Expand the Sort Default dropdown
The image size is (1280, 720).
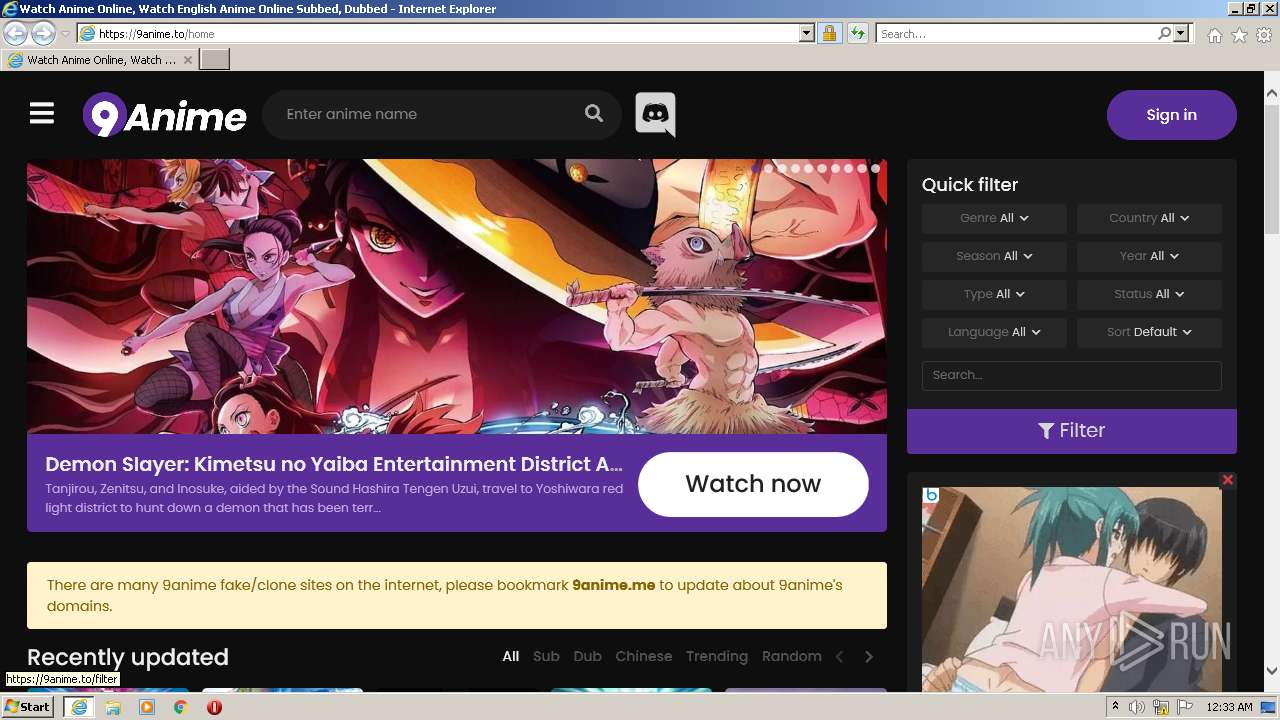point(1149,332)
